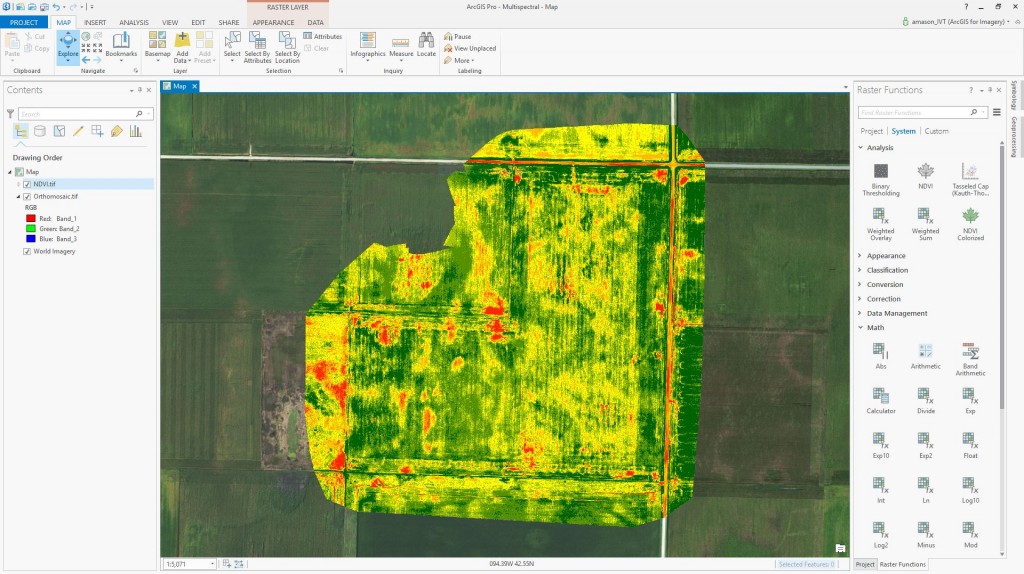Expand the Data Management category

860,313
